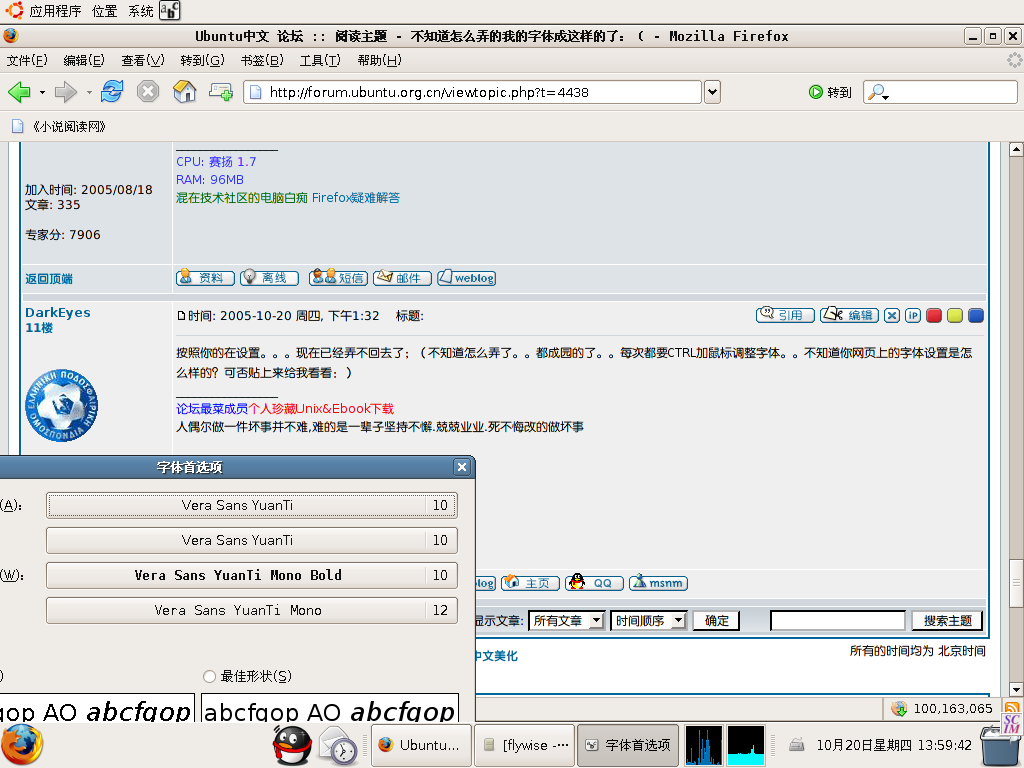
Task: Click the input method icon in top panel
Action: point(170,10)
